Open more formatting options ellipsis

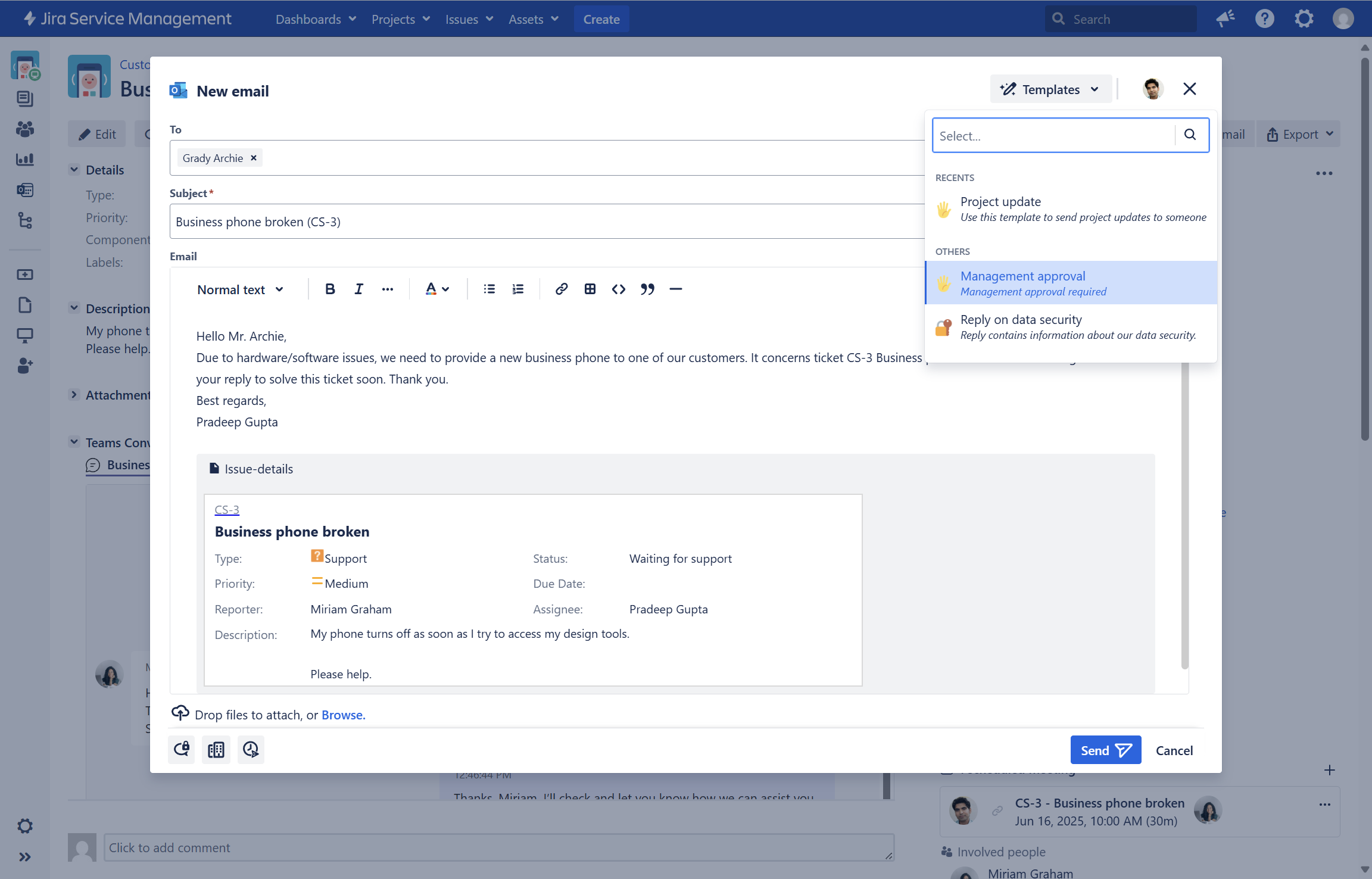coord(387,289)
